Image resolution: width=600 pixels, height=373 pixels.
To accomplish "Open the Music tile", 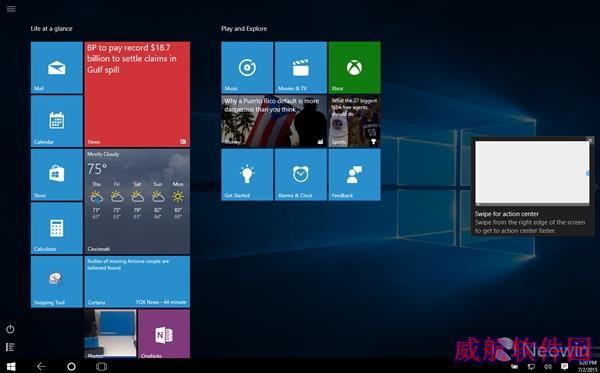I will click(247, 67).
